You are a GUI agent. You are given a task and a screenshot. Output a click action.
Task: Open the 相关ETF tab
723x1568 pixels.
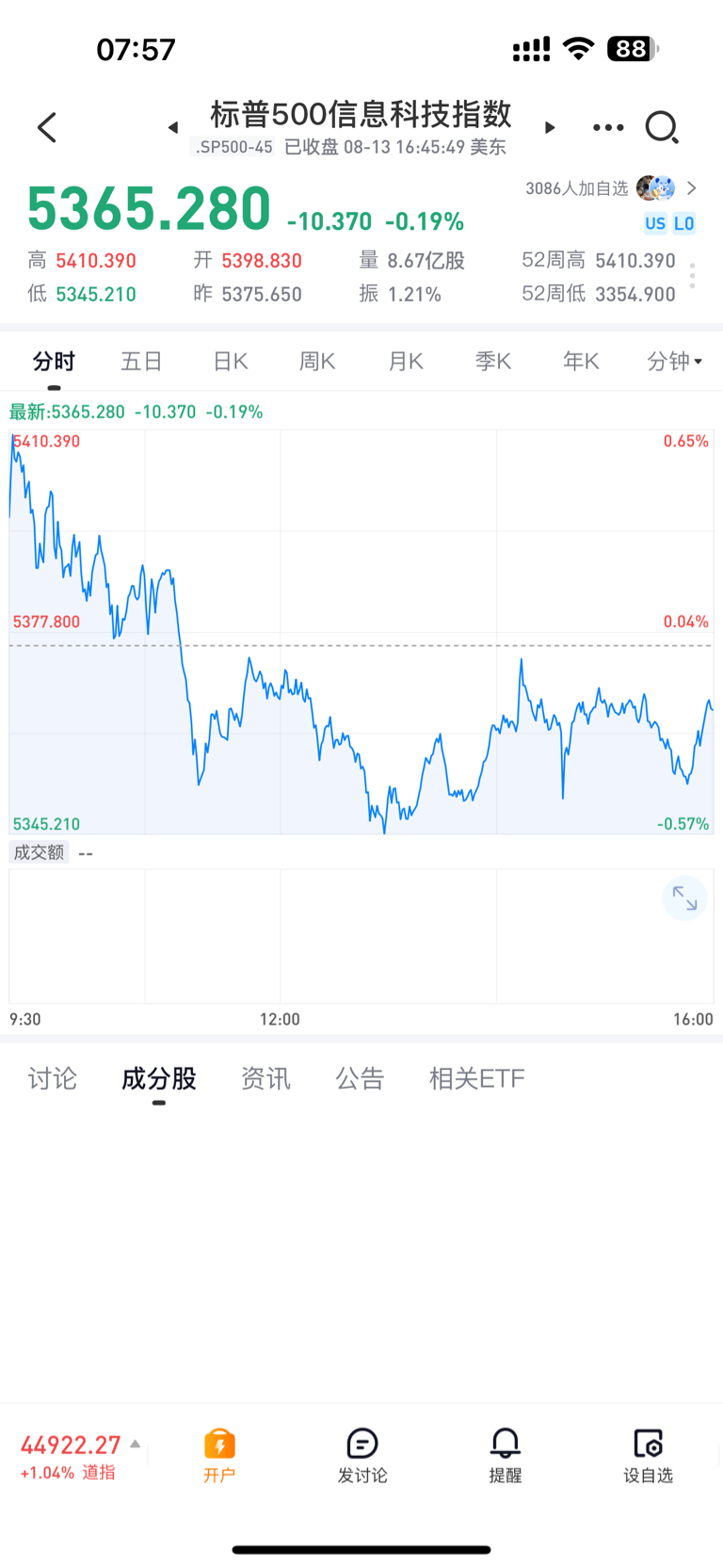pyautogui.click(x=476, y=1078)
